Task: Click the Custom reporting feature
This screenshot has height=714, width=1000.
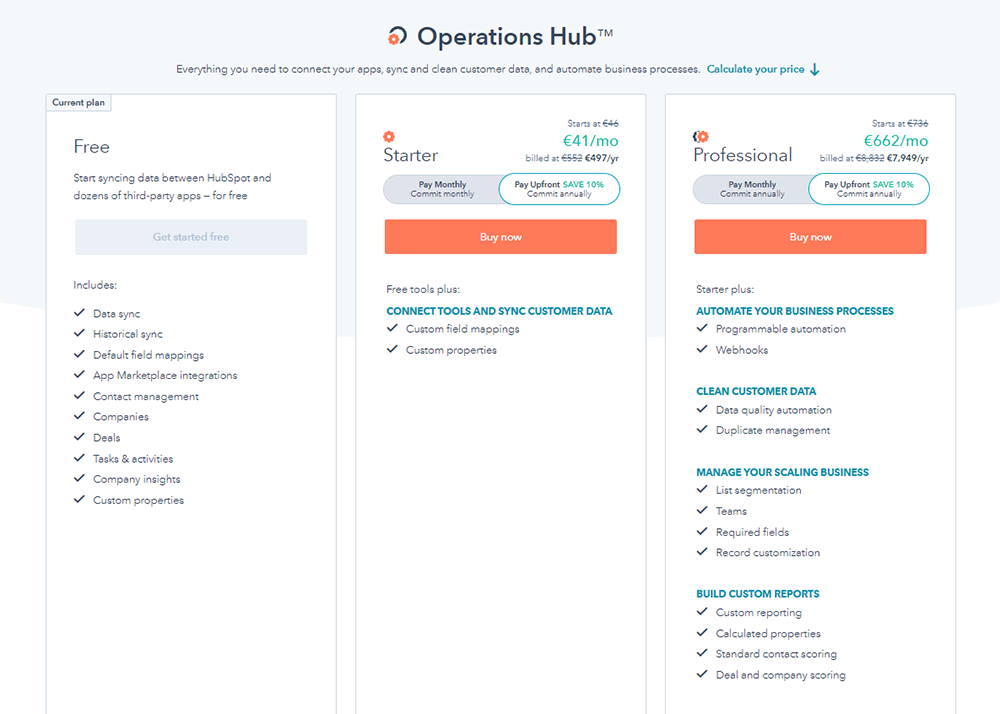Action: tap(758, 613)
